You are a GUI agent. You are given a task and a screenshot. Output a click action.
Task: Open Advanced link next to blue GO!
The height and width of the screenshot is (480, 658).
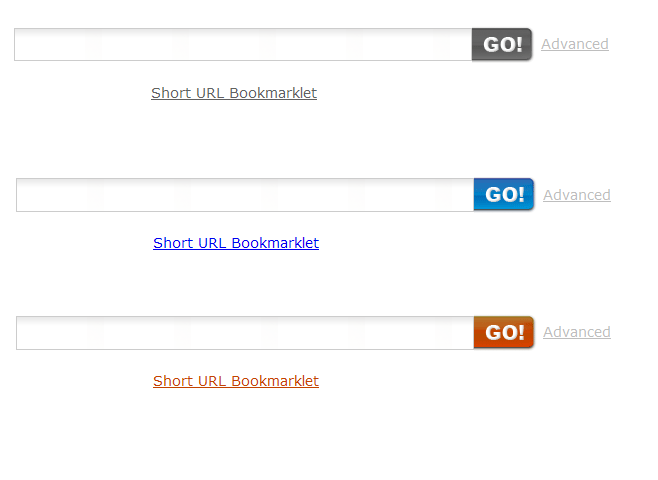577,195
